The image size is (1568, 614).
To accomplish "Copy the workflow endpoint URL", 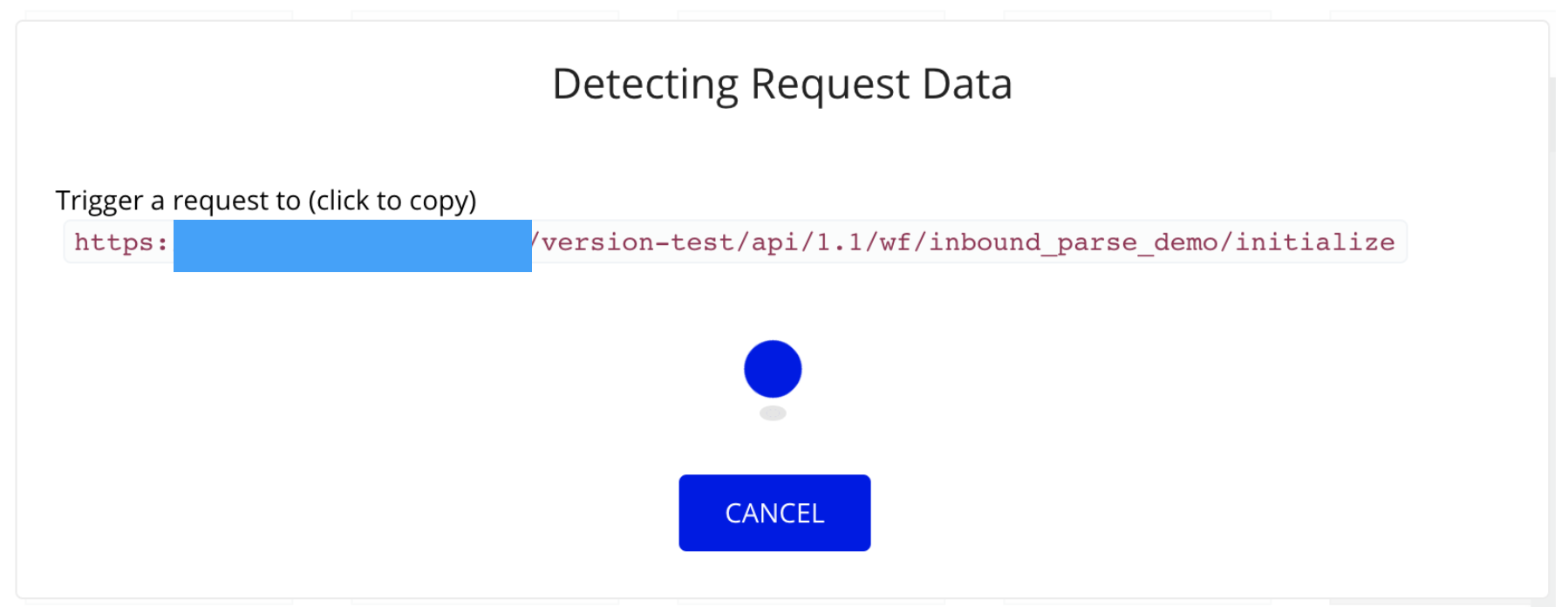I will (735, 242).
